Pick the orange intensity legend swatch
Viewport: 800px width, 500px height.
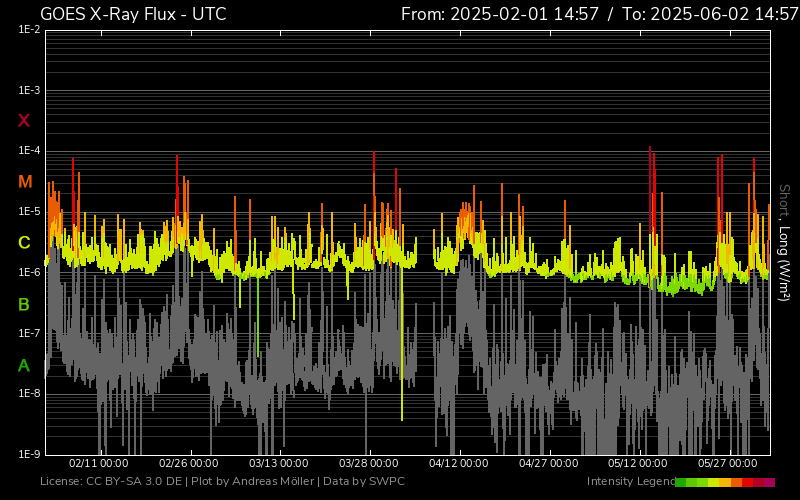737,482
